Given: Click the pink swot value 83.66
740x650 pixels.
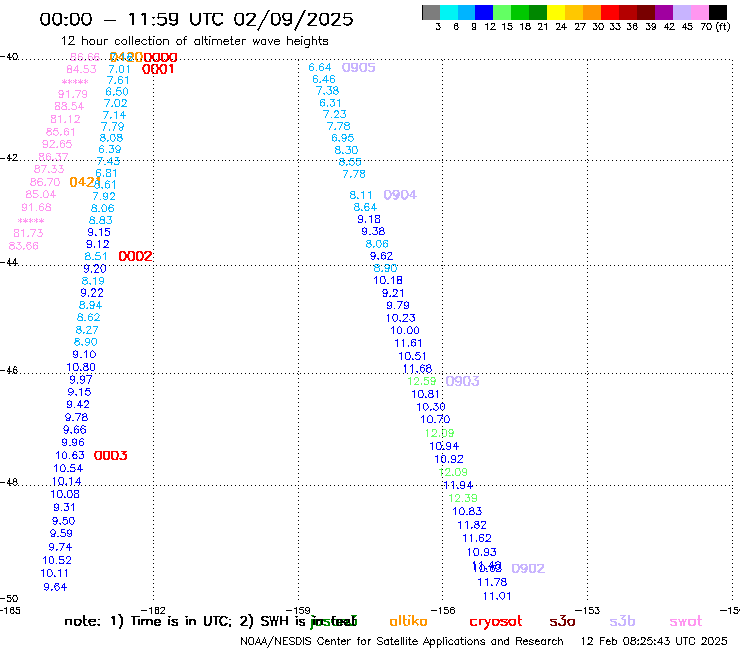Looking at the screenshot, I should click(x=24, y=246).
